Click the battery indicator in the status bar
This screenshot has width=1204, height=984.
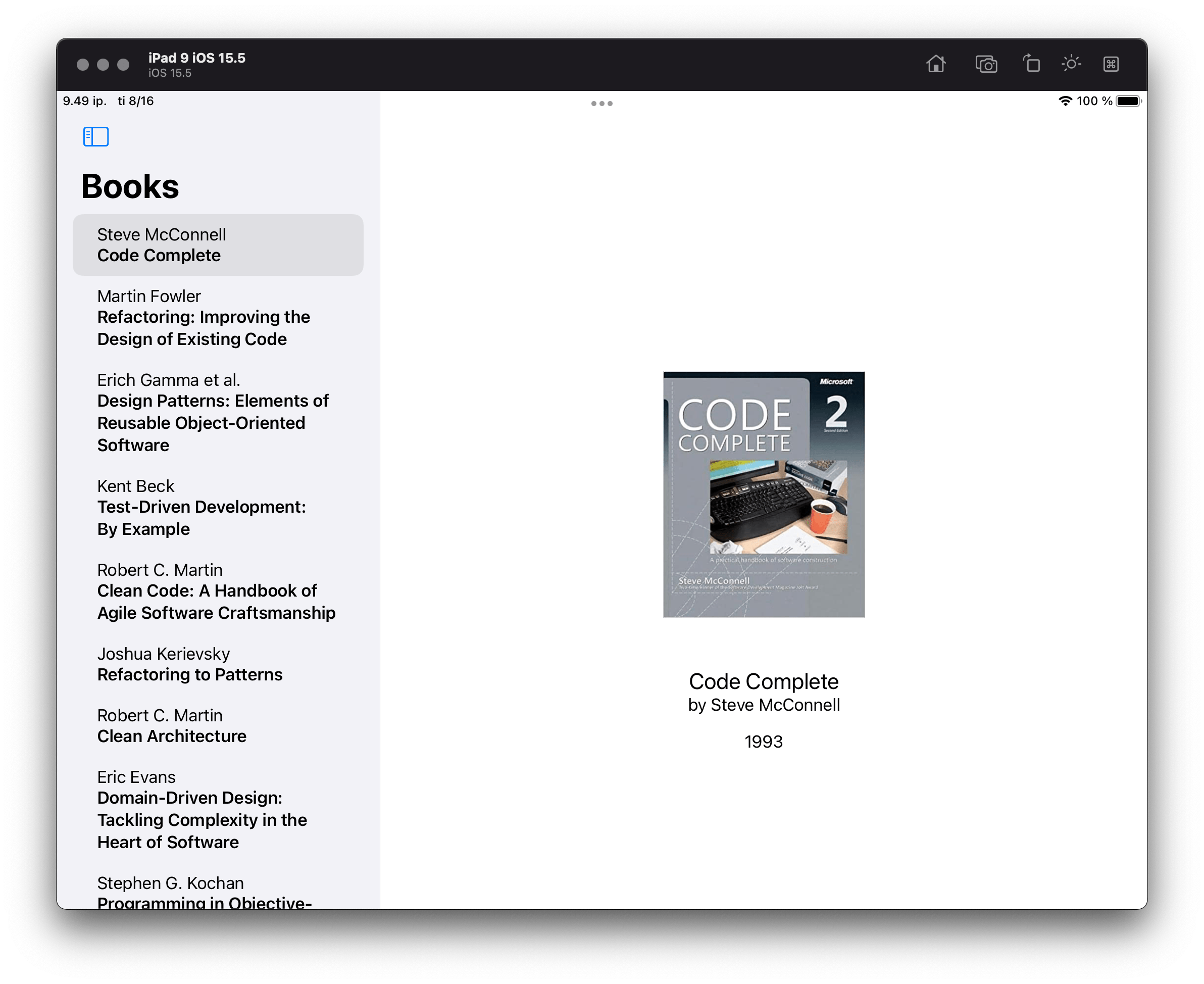click(1128, 101)
